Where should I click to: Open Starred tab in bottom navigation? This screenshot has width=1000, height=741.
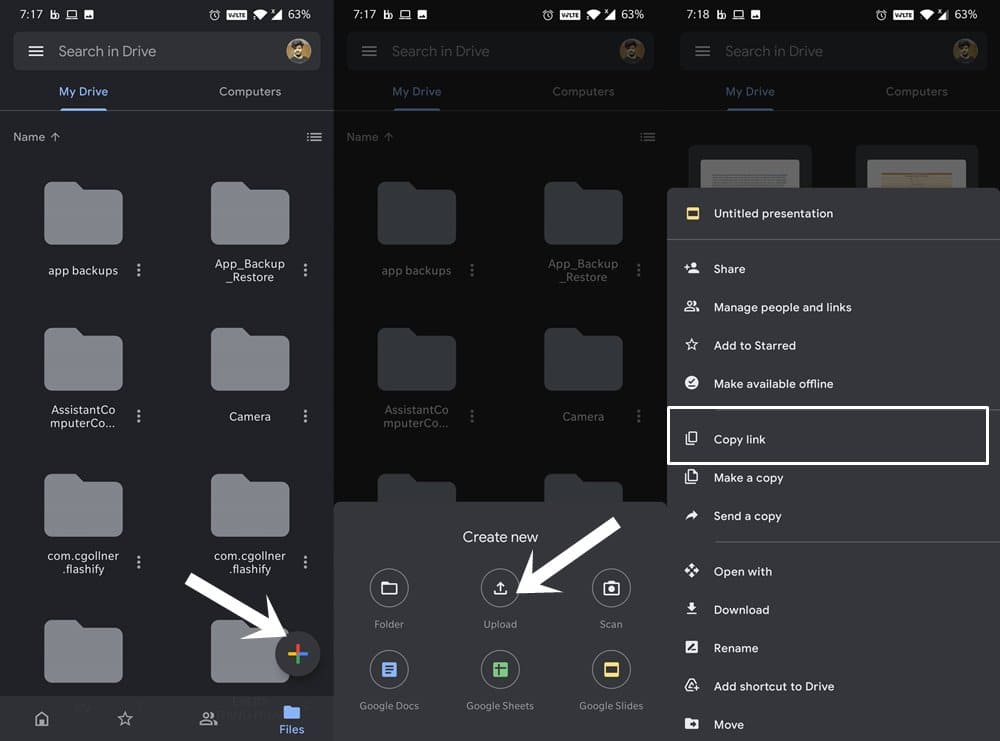click(125, 719)
